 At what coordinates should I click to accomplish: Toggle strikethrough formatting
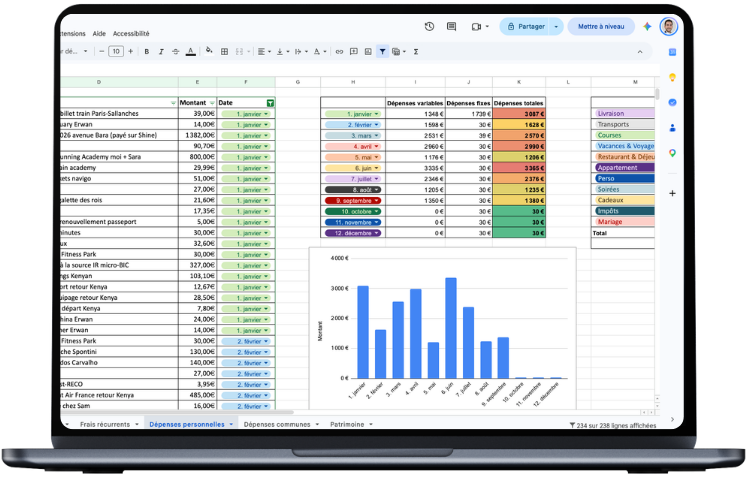(x=175, y=51)
